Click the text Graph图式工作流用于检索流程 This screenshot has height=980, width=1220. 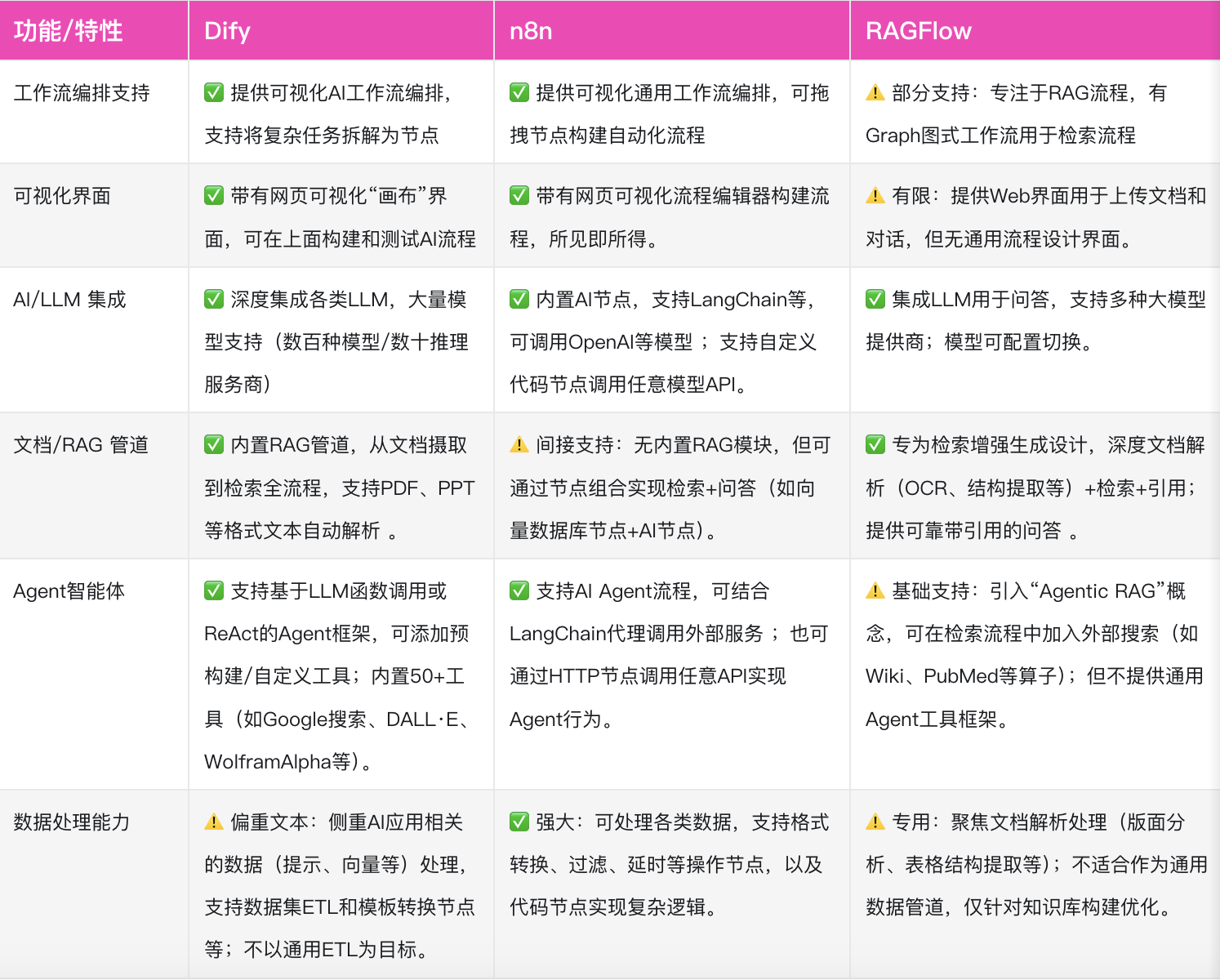1000,136
